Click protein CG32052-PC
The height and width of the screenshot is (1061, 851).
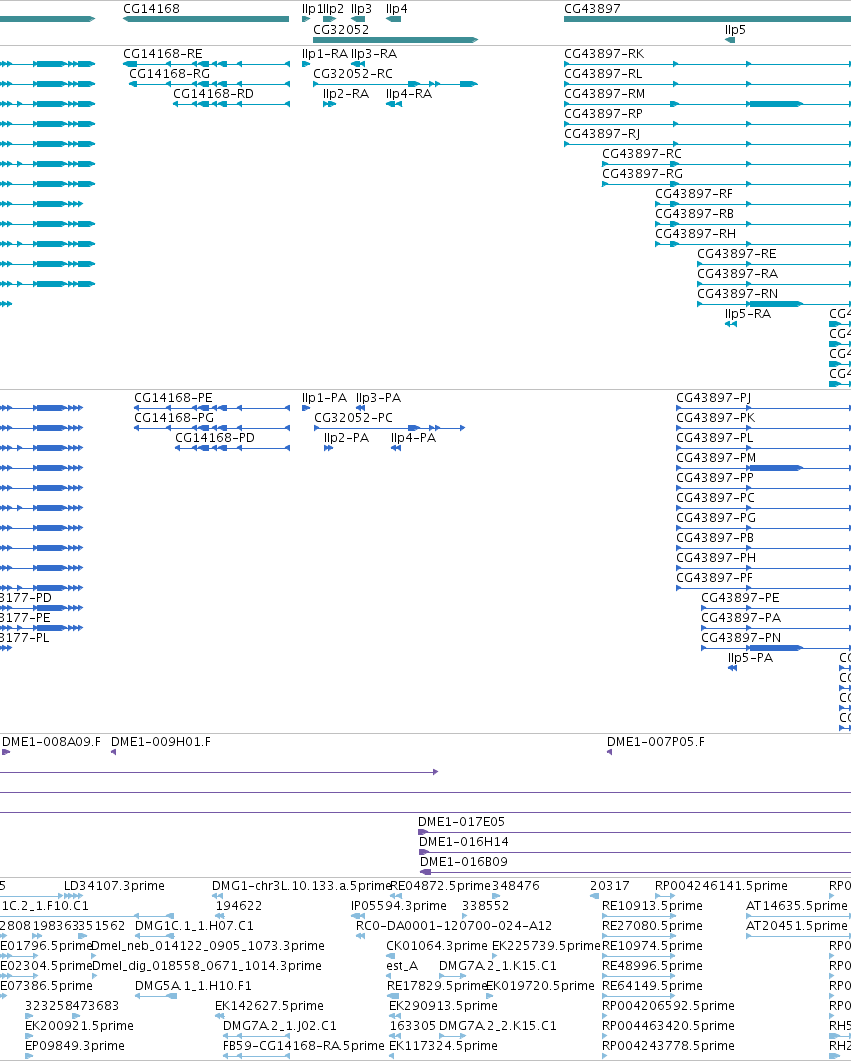point(353,417)
